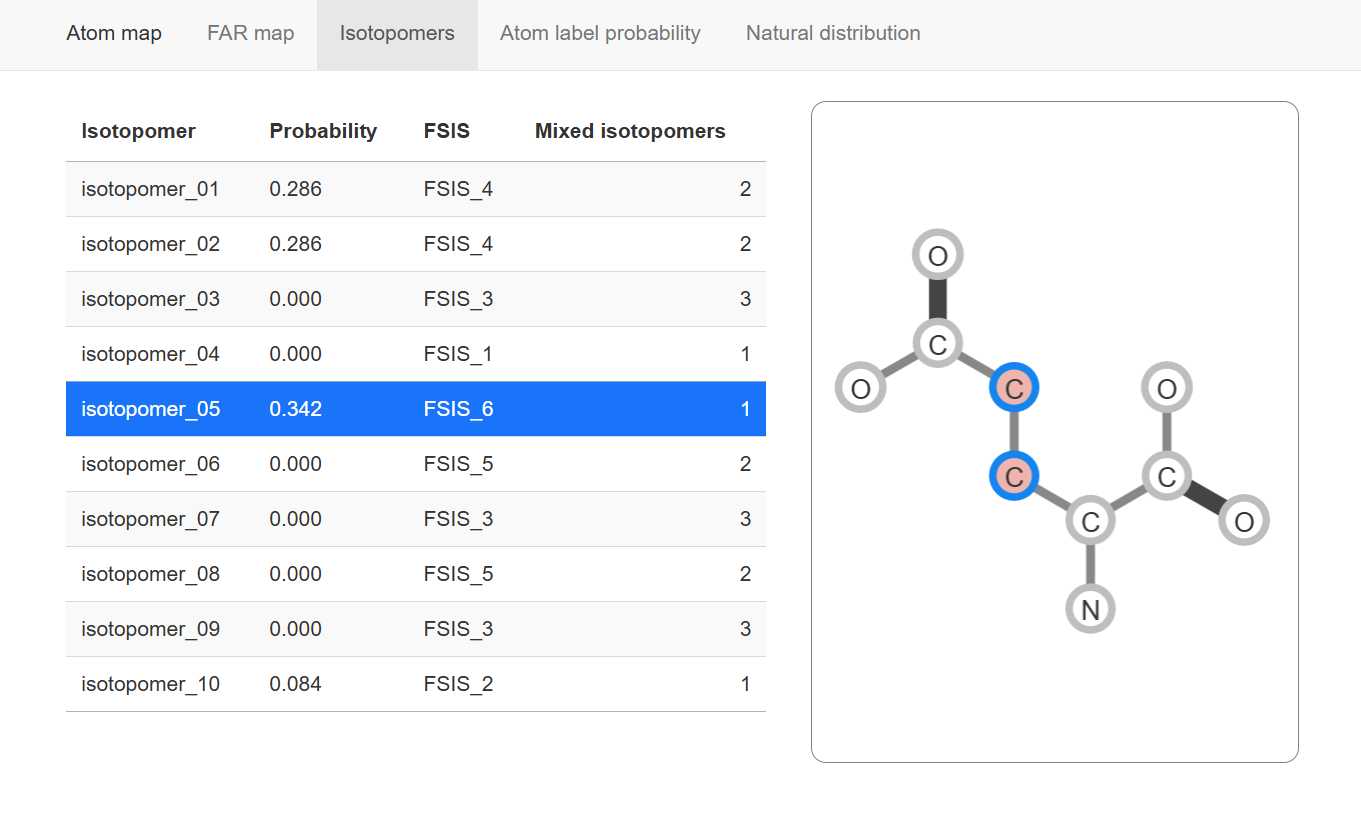The height and width of the screenshot is (814, 1361).
Task: Click the C atom below top O
Action: click(x=937, y=345)
